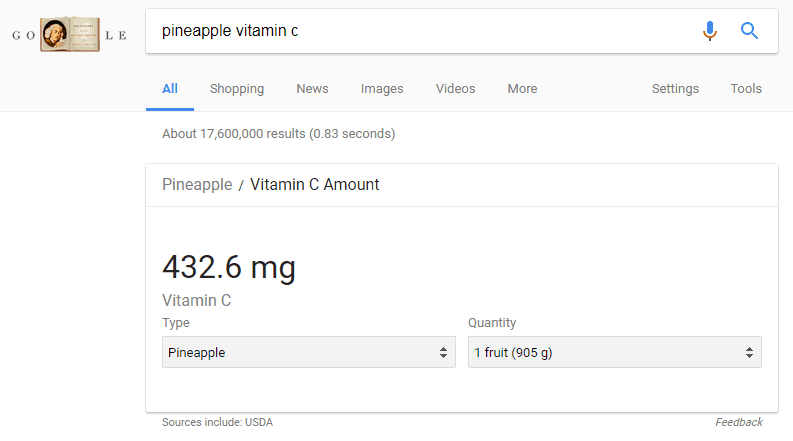
Task: Click the 432.6 mg vitamin C value
Action: pyautogui.click(x=229, y=267)
